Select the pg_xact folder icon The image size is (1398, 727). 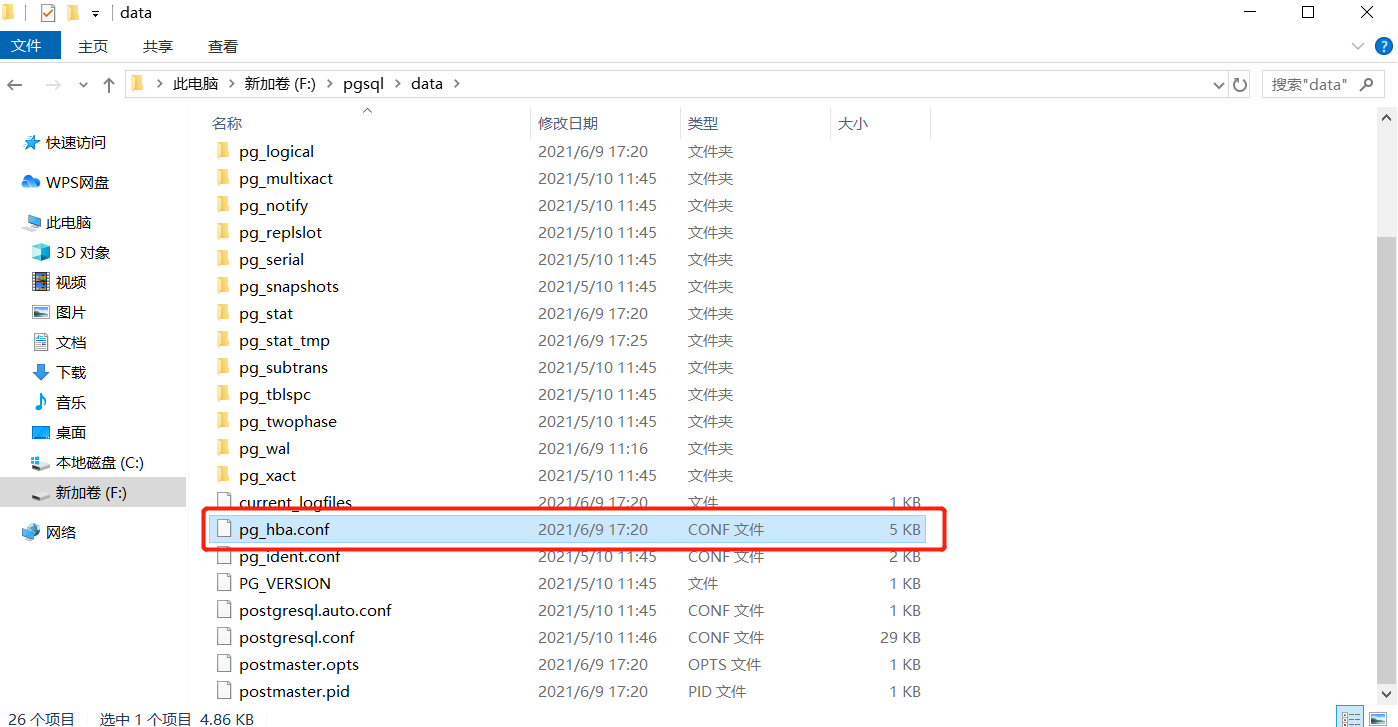click(x=223, y=475)
